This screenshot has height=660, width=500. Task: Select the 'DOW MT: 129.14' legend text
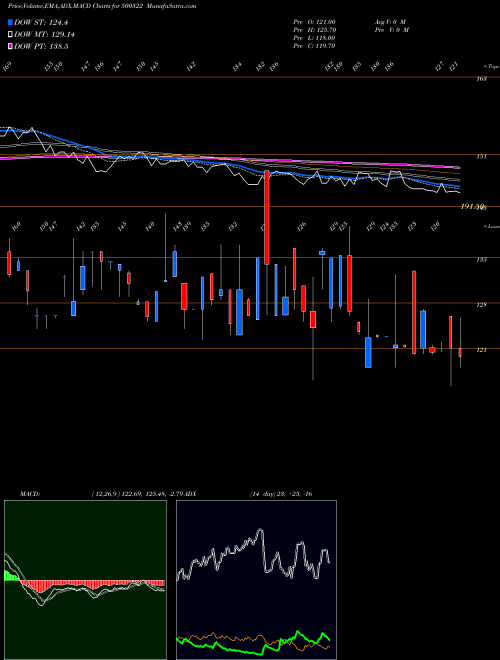pyautogui.click(x=45, y=35)
